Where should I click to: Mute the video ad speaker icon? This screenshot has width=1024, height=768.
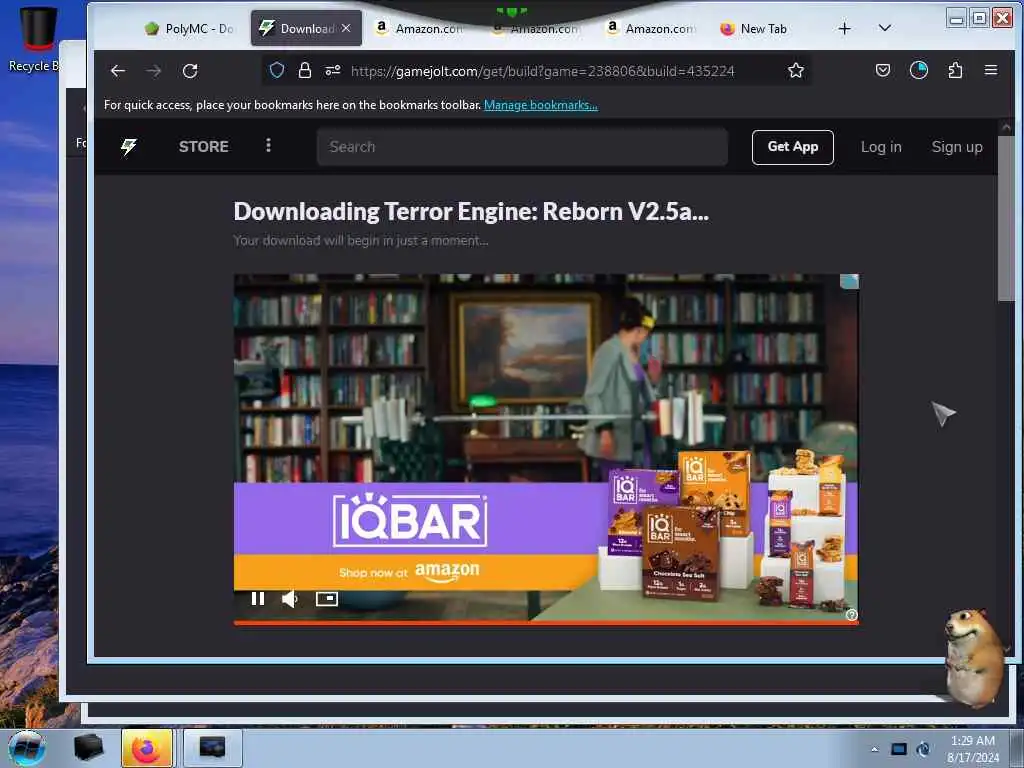[x=289, y=599]
